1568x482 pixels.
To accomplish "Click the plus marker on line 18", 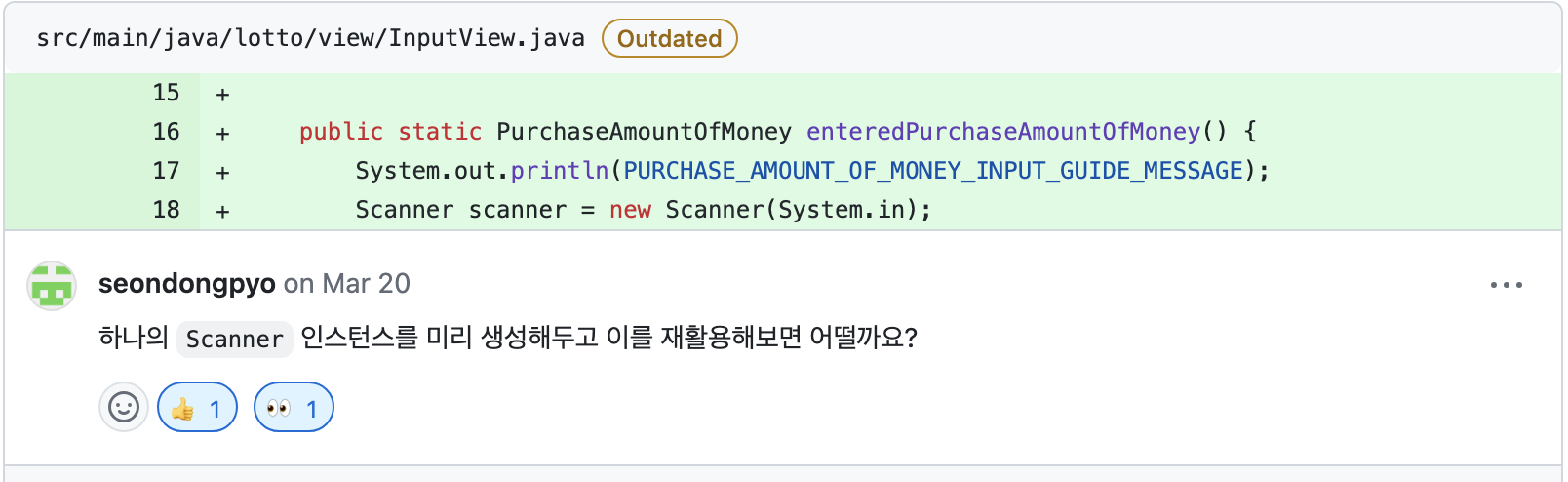I will [x=223, y=212].
